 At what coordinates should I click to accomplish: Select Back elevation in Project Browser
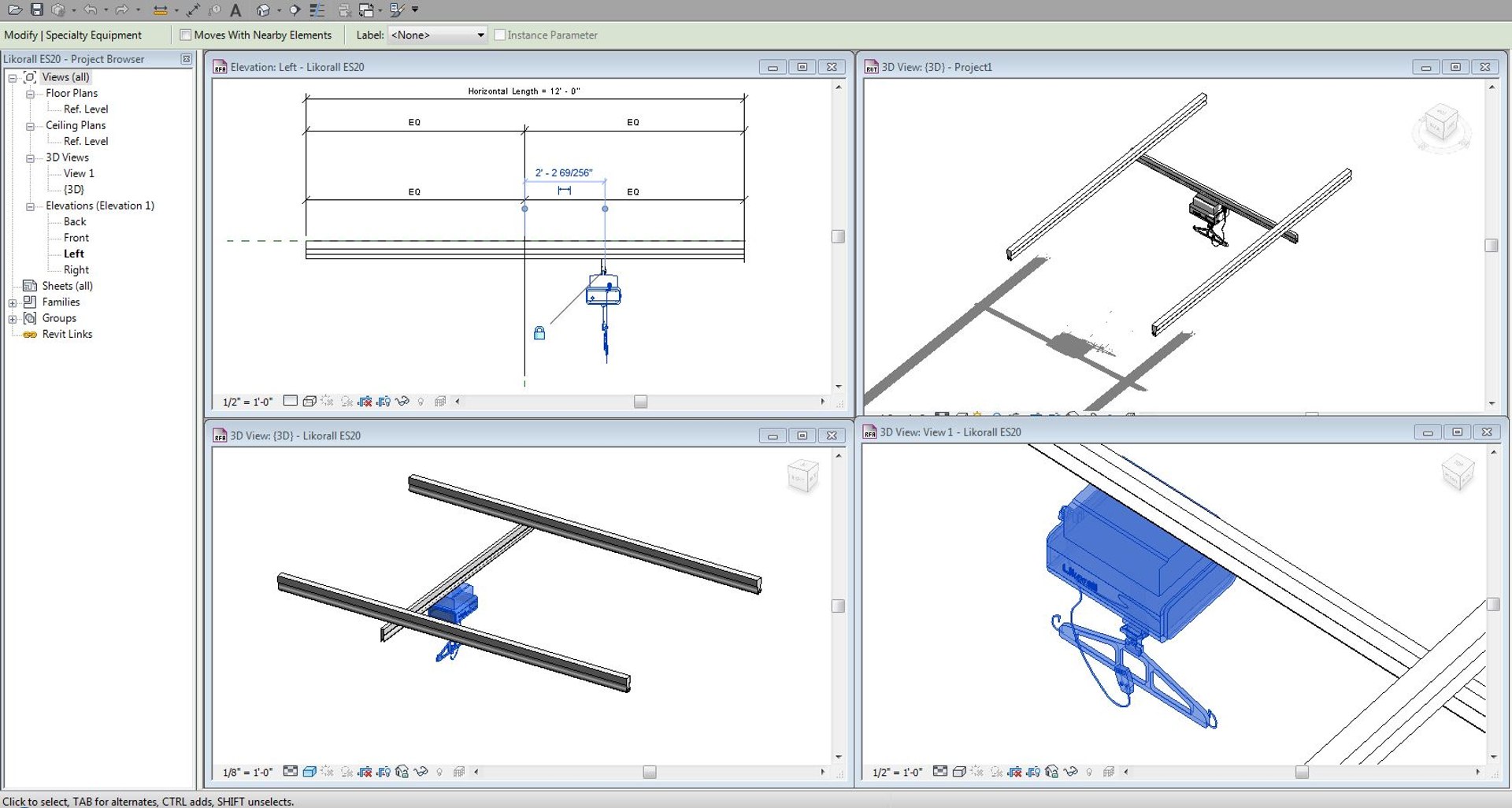[x=75, y=221]
